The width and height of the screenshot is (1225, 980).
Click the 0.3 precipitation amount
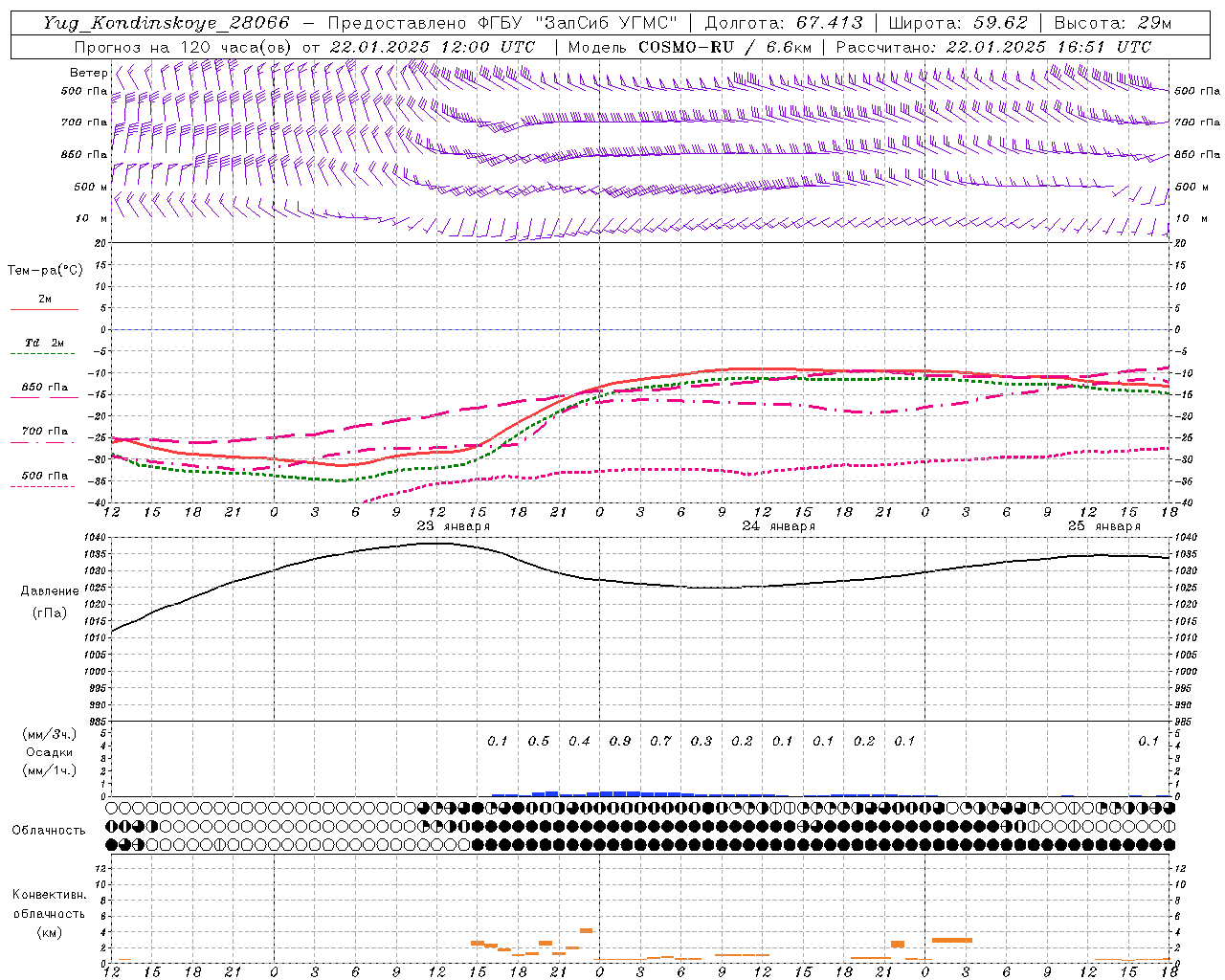pos(702,741)
